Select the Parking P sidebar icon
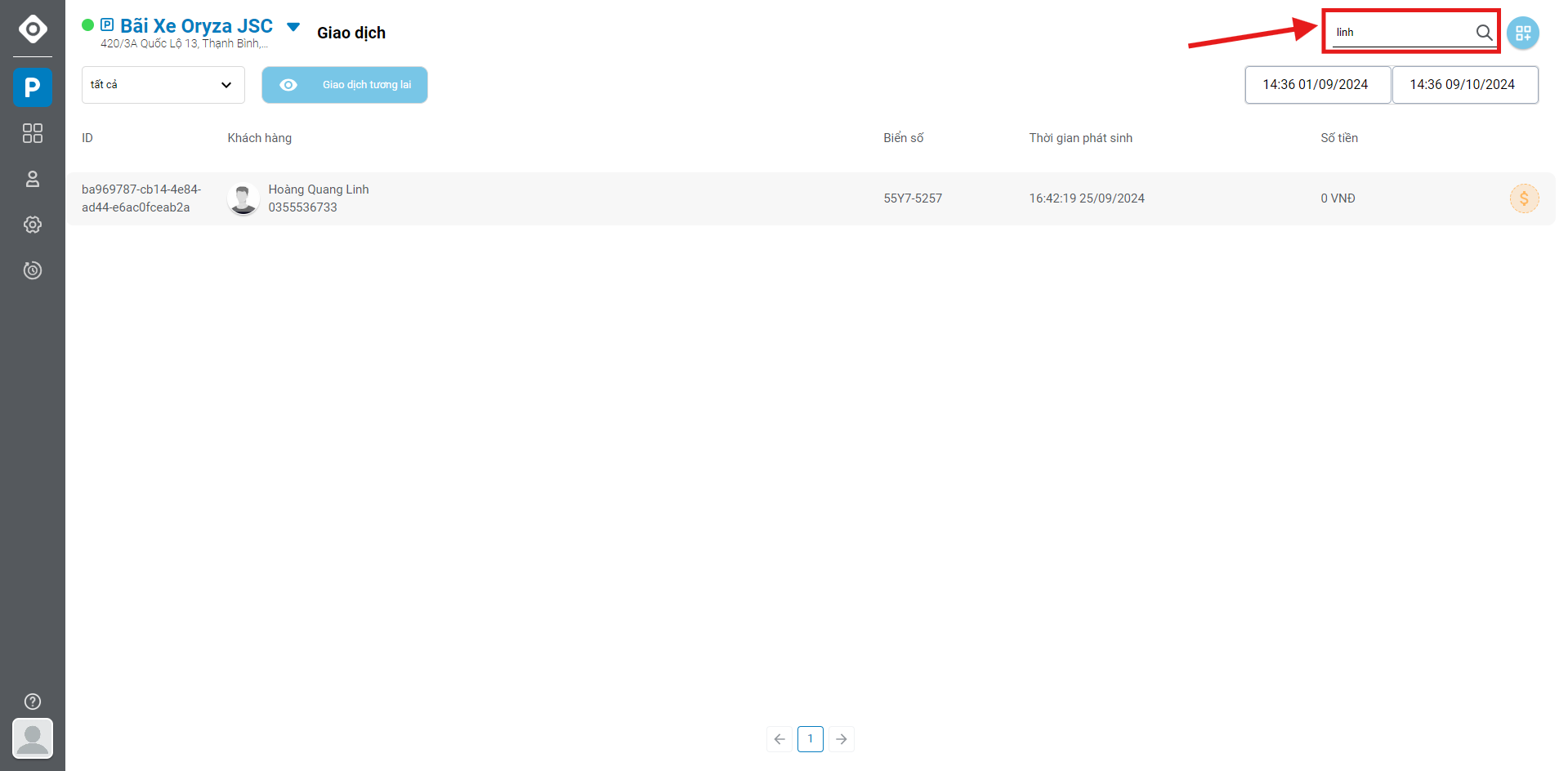 [x=33, y=87]
